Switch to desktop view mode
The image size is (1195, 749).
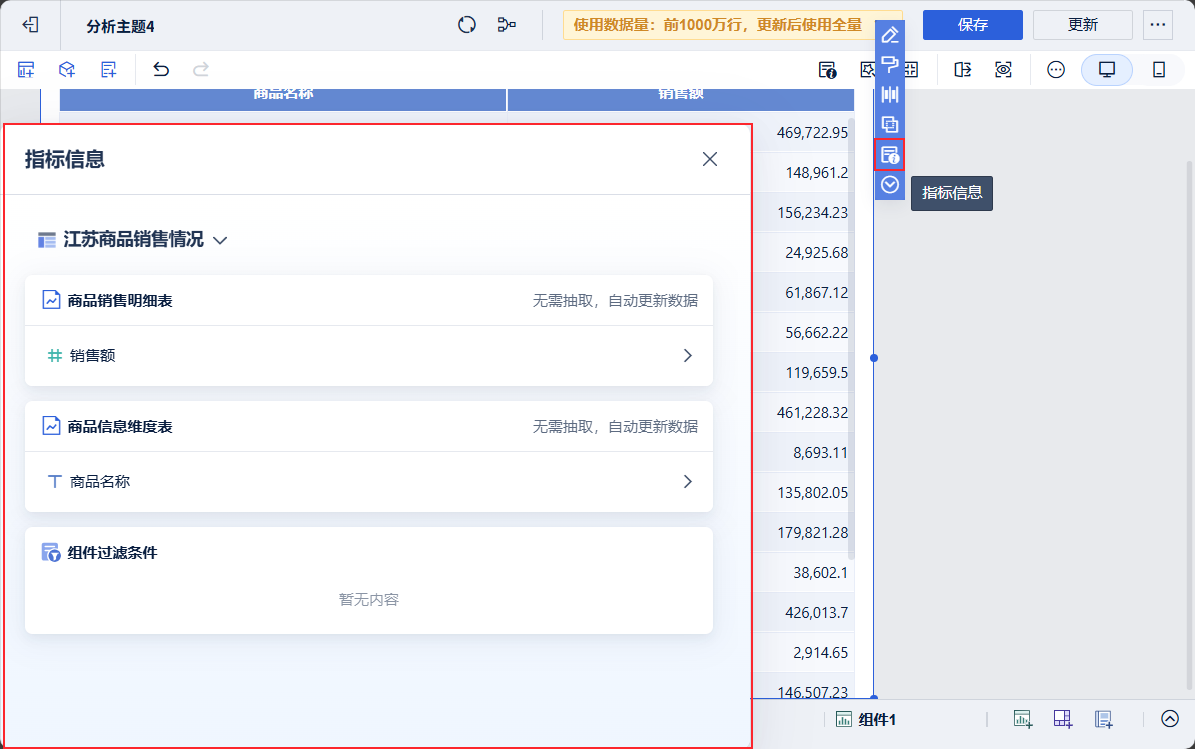1107,70
